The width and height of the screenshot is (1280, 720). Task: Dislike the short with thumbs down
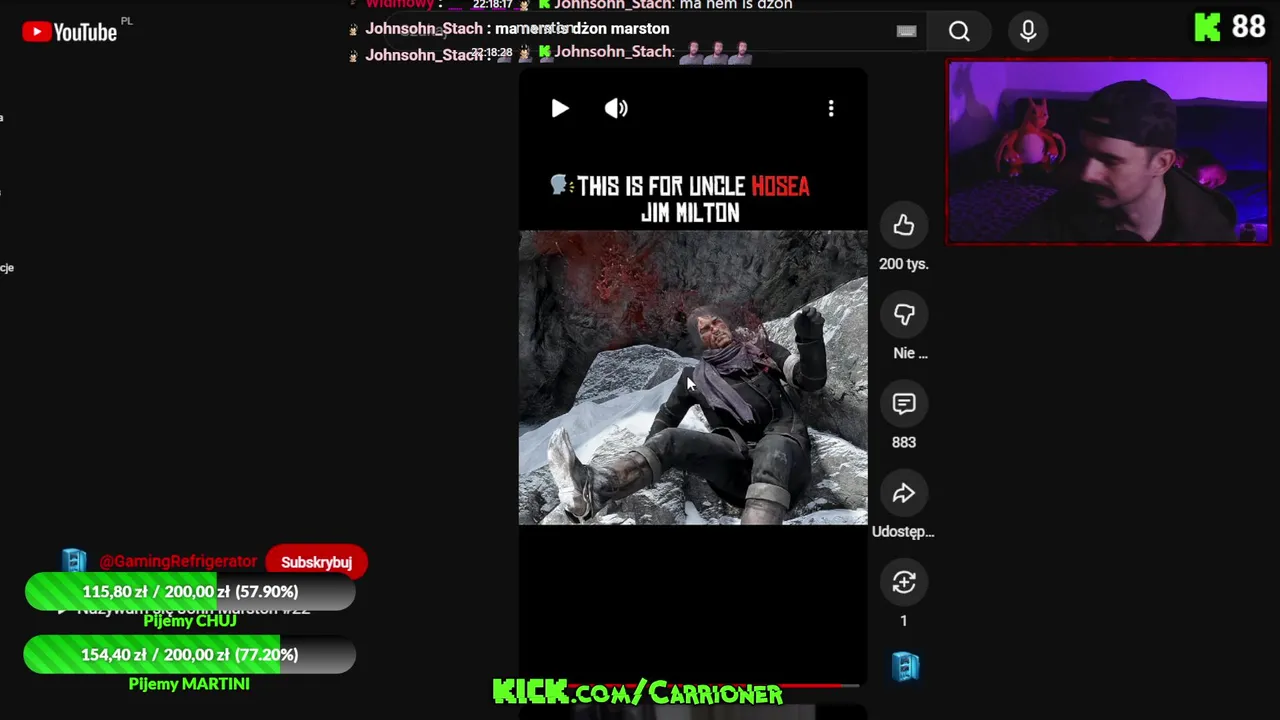click(x=904, y=314)
